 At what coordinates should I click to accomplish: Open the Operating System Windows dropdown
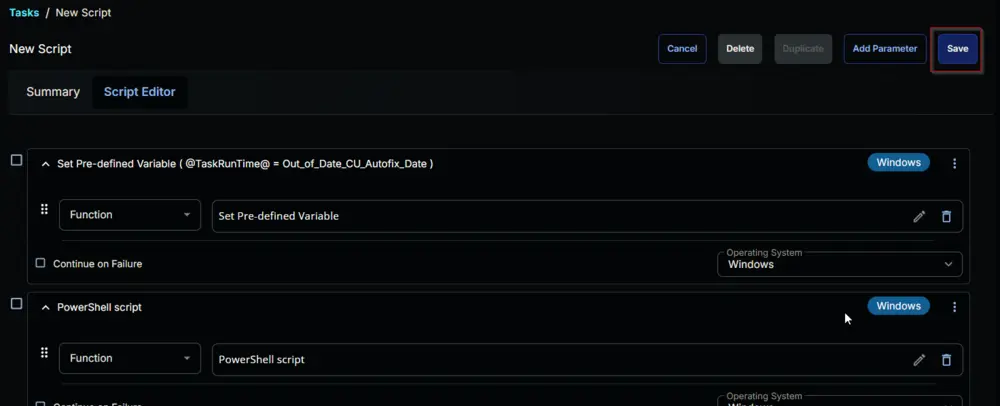click(839, 264)
